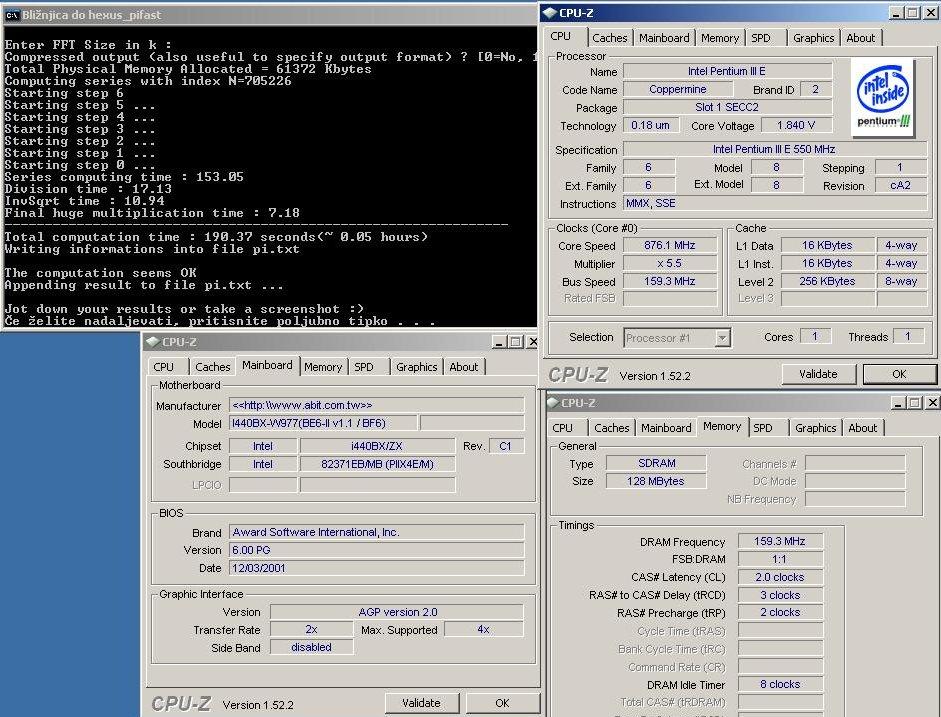Select CPU tab in the Memory CPU-Z window
Image resolution: width=941 pixels, height=717 pixels.
tap(562, 428)
